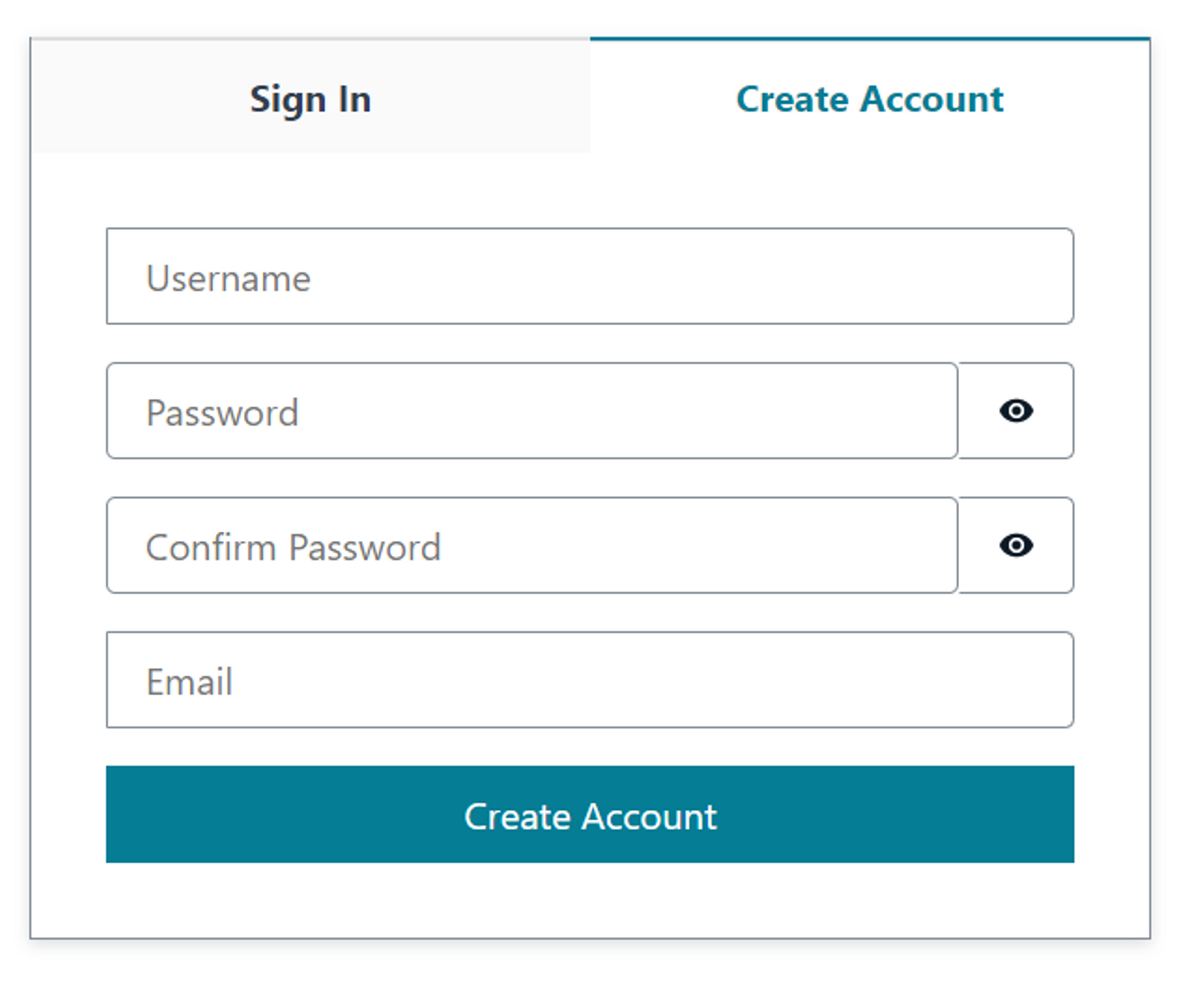Show the Confirm Password field's hidden text
The image size is (1204, 998).
tap(1016, 545)
